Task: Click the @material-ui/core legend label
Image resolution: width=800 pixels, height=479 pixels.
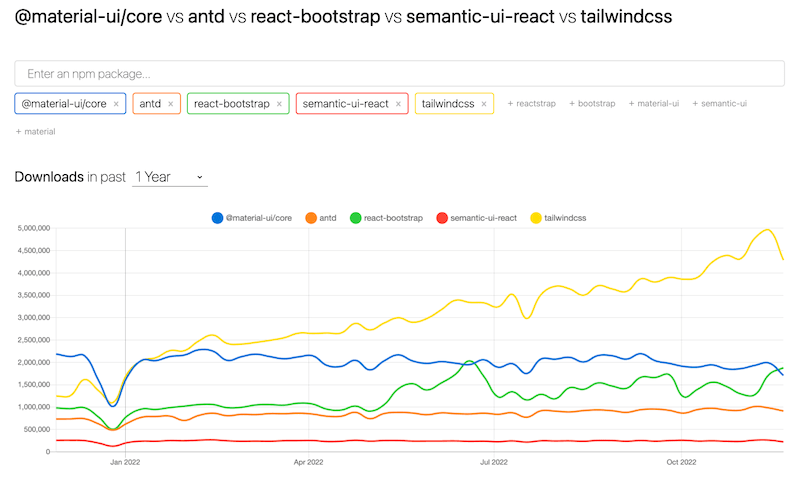Action: click(x=259, y=218)
